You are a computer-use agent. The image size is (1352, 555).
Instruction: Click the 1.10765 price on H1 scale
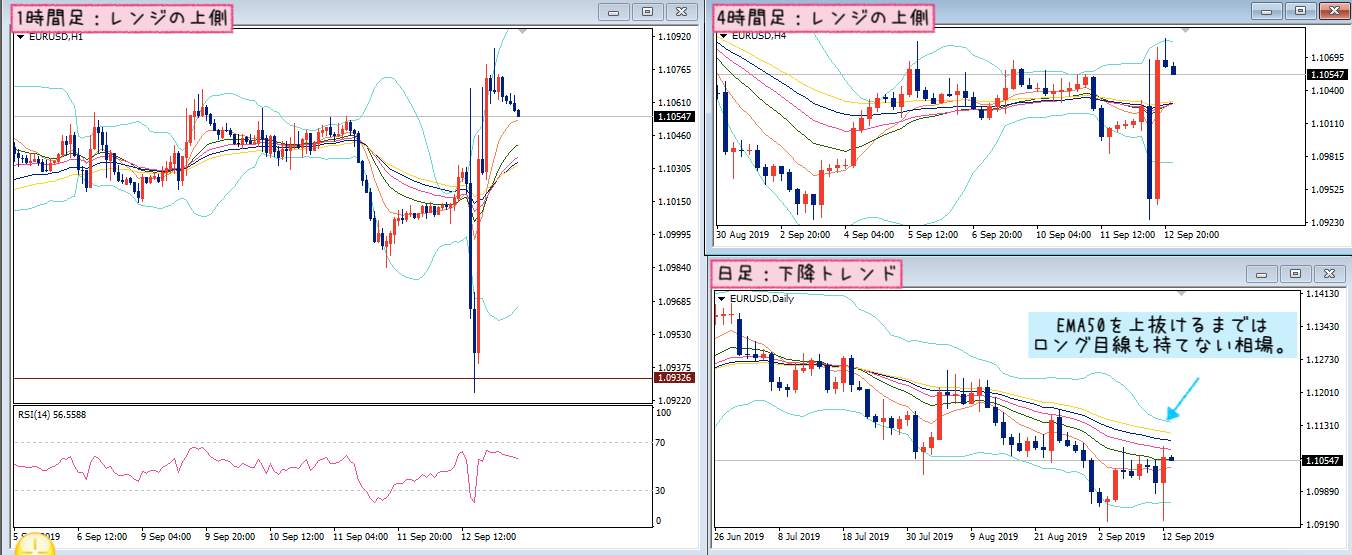point(675,69)
